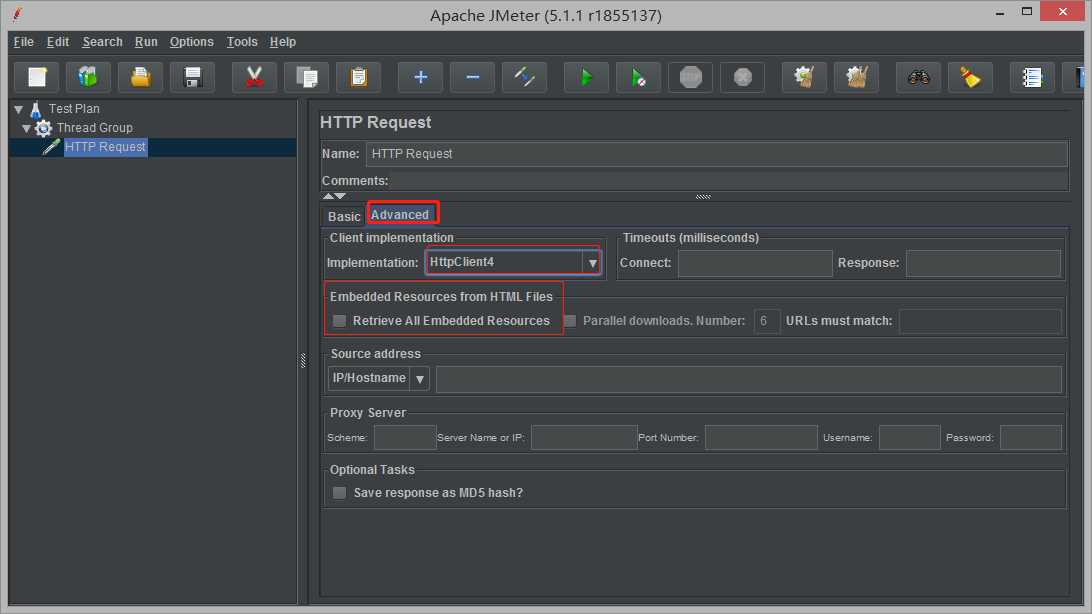
Task: Open the IP/Hostname source address dropdown
Action: click(x=378, y=379)
